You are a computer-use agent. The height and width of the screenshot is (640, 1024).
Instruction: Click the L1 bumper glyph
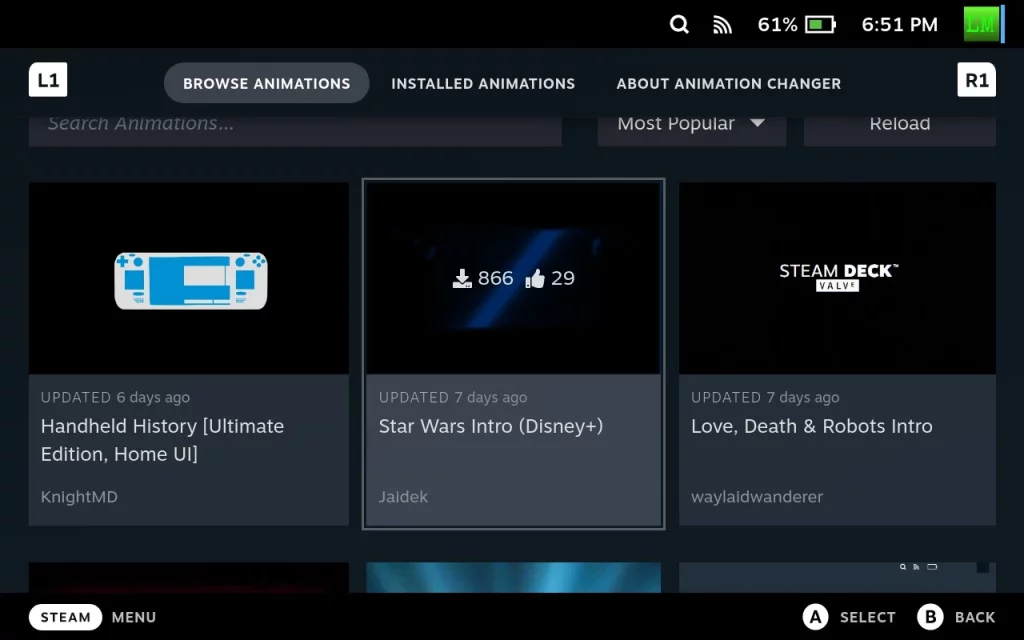(x=48, y=80)
